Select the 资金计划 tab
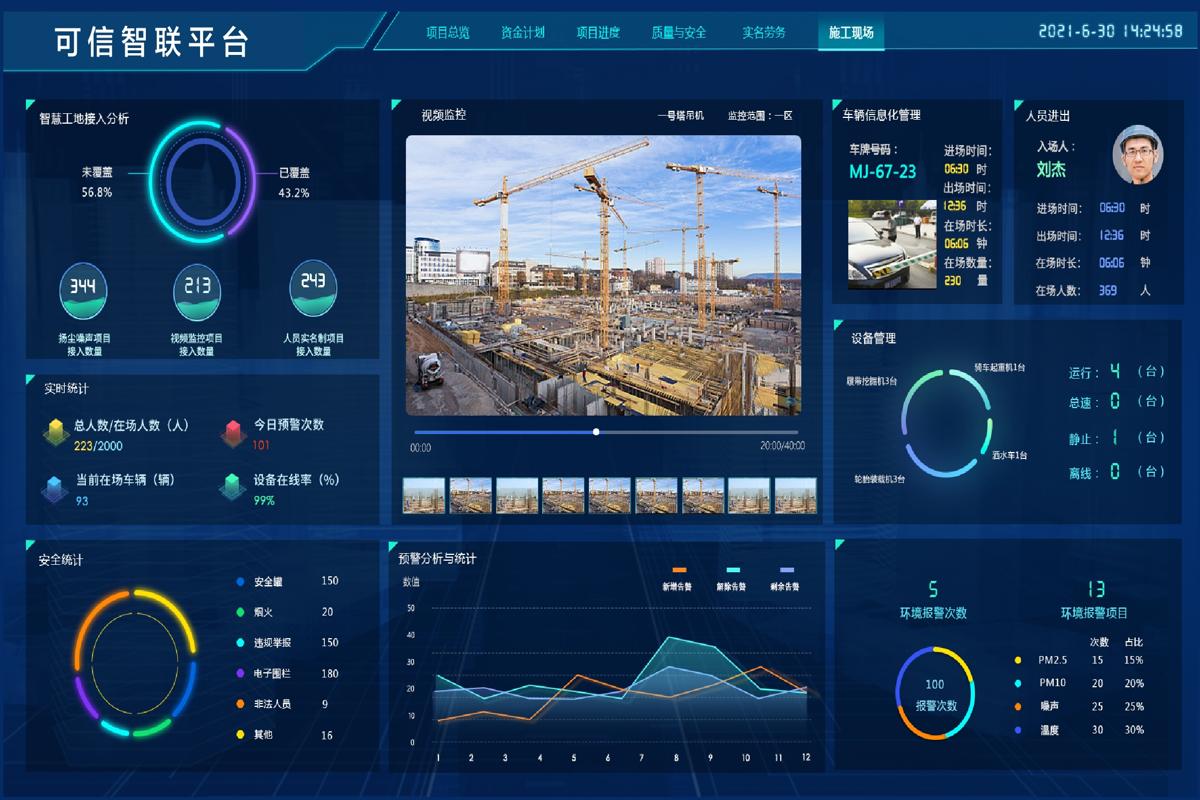The height and width of the screenshot is (800, 1200). tap(523, 33)
